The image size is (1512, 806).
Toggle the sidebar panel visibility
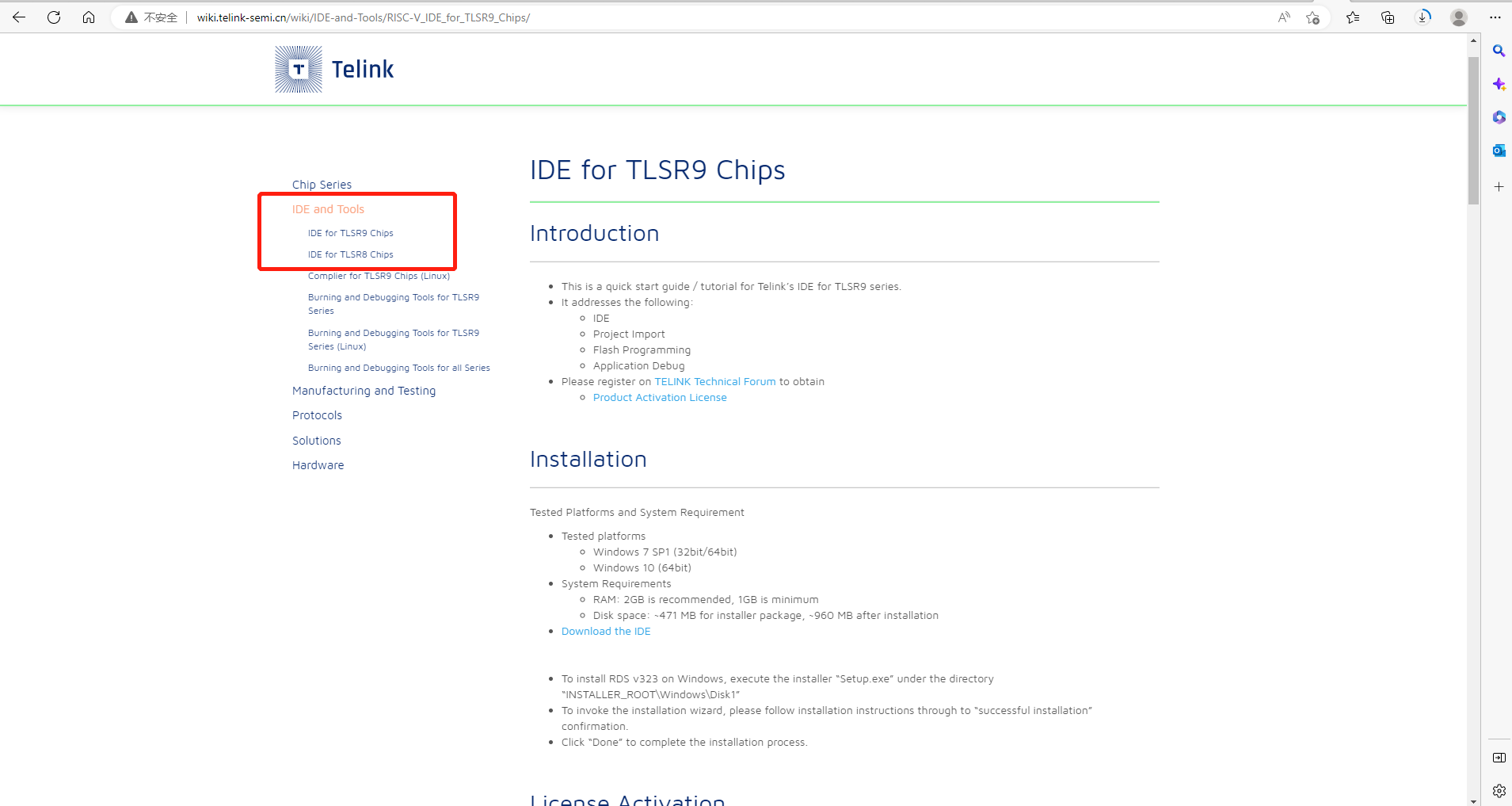(x=1499, y=757)
